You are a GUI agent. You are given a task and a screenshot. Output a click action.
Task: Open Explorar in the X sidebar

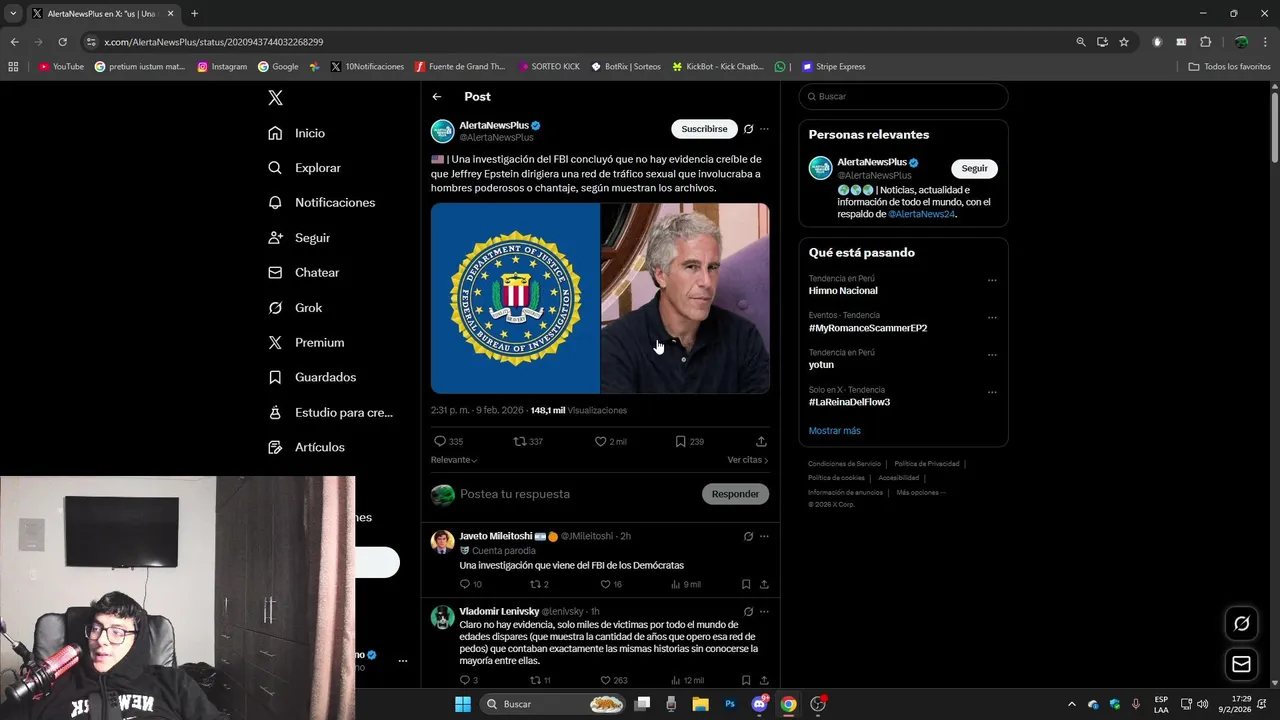[x=305, y=168]
